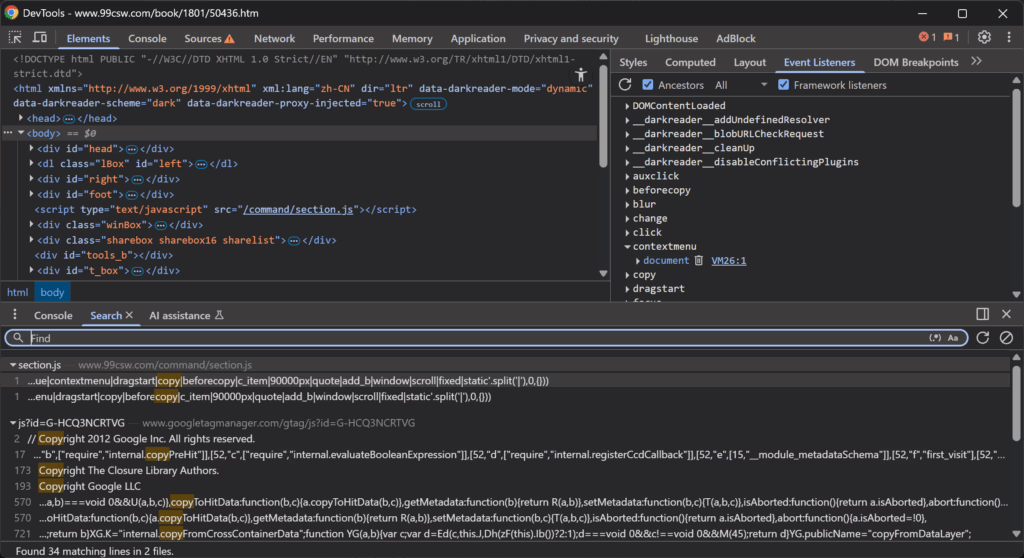Open the Privacy and security tab
This screenshot has height=558, width=1024.
571,39
